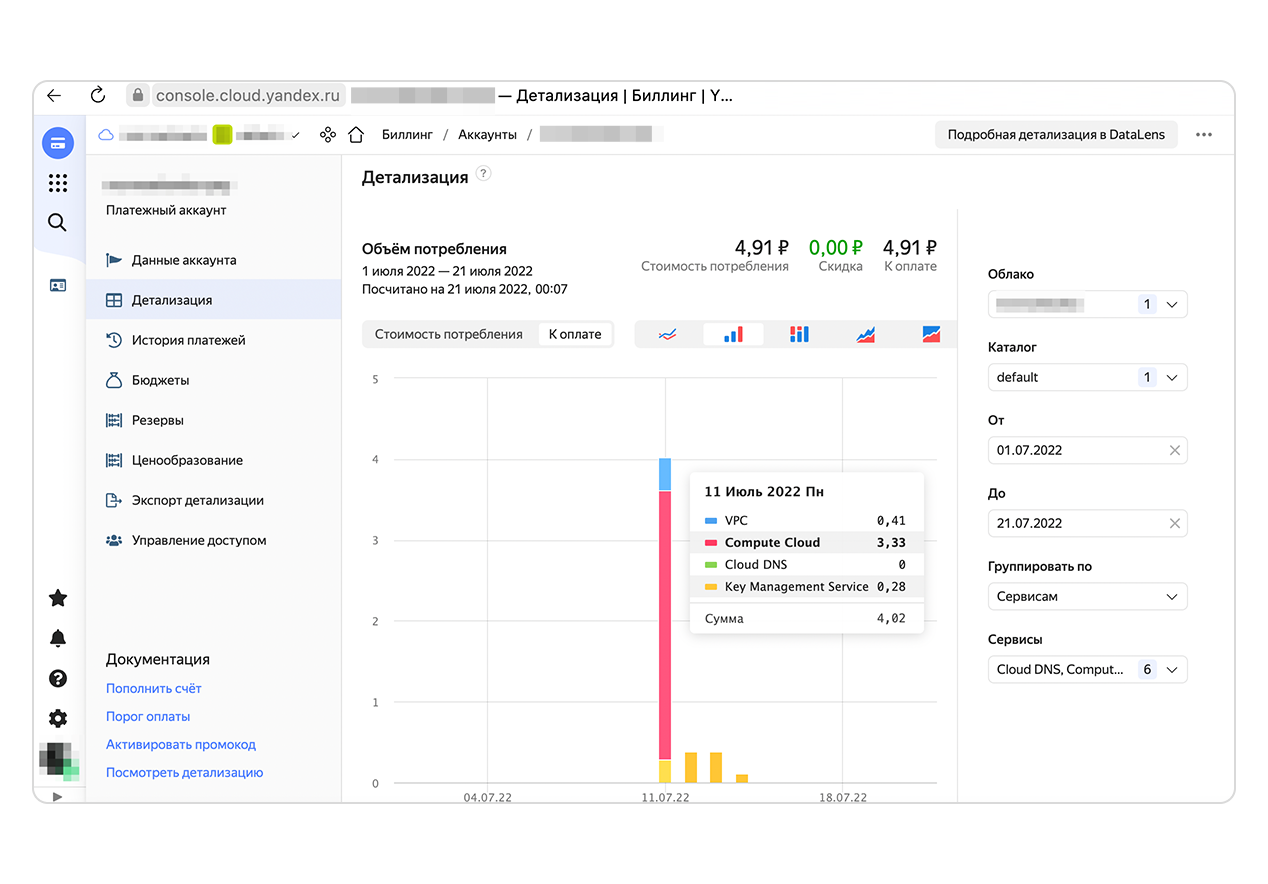
Task: Click the ID card icon in the left rail
Action: click(58, 286)
